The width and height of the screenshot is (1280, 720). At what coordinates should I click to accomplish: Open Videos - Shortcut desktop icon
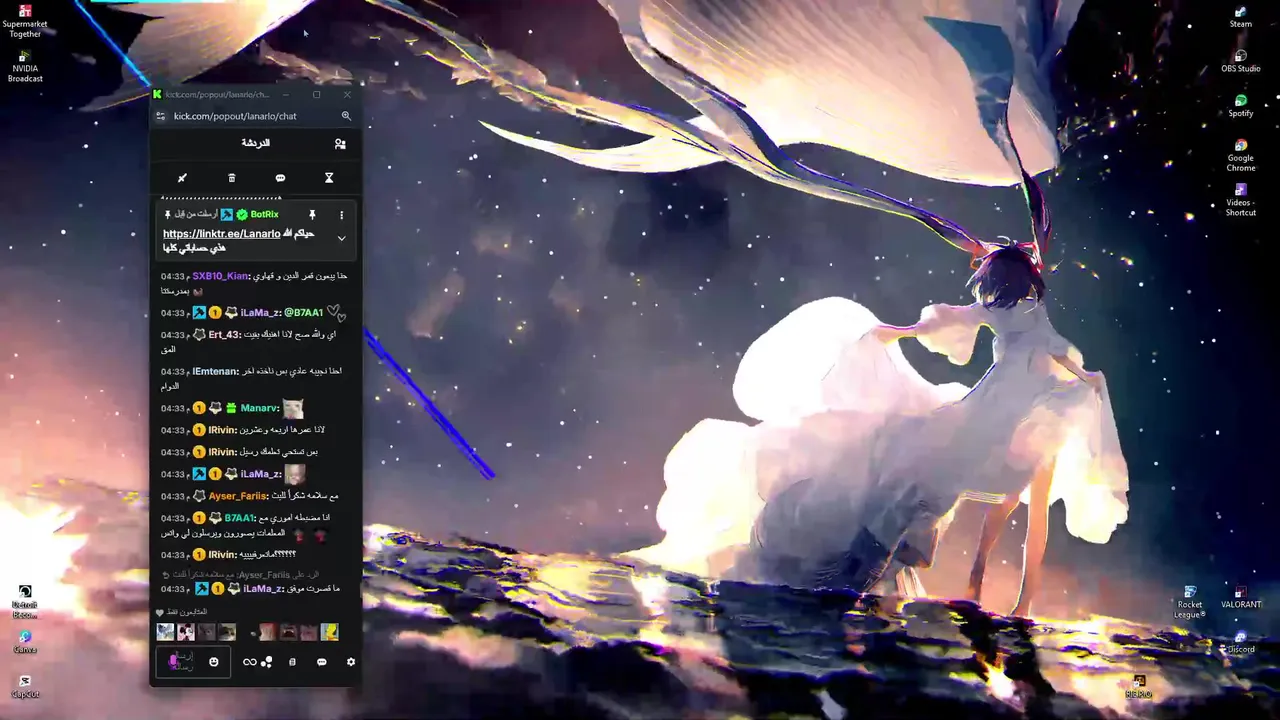pyautogui.click(x=1241, y=199)
